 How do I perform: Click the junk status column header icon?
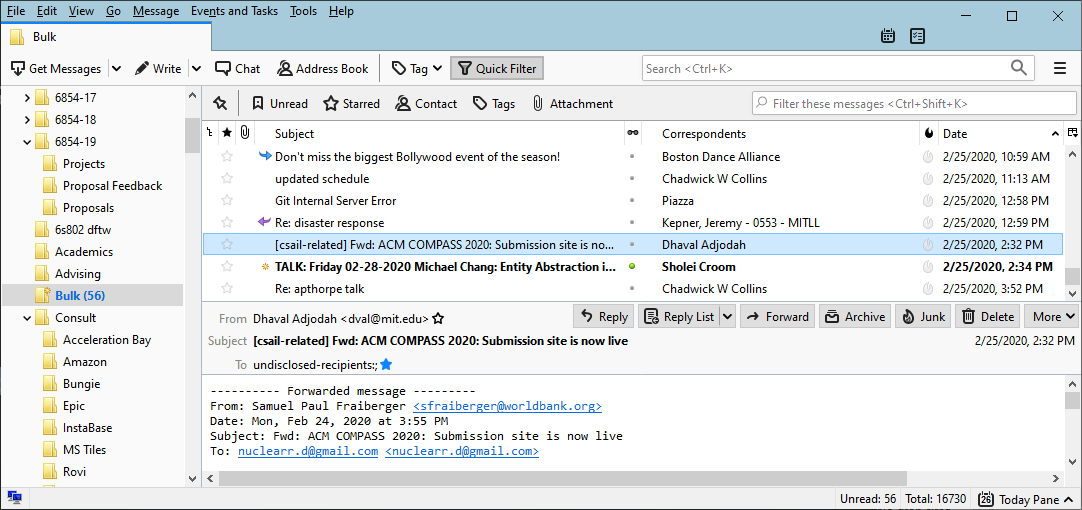[929, 133]
